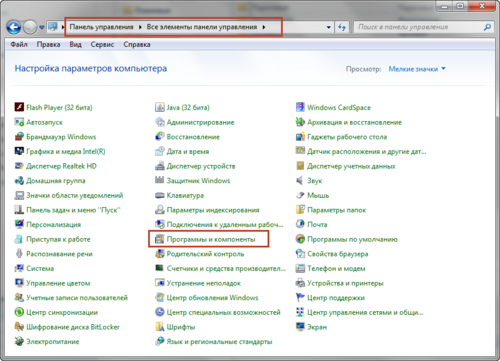Click the Брандмауэр Windows icon
Image resolution: width=500 pixels, height=361 pixels.
pos(19,136)
